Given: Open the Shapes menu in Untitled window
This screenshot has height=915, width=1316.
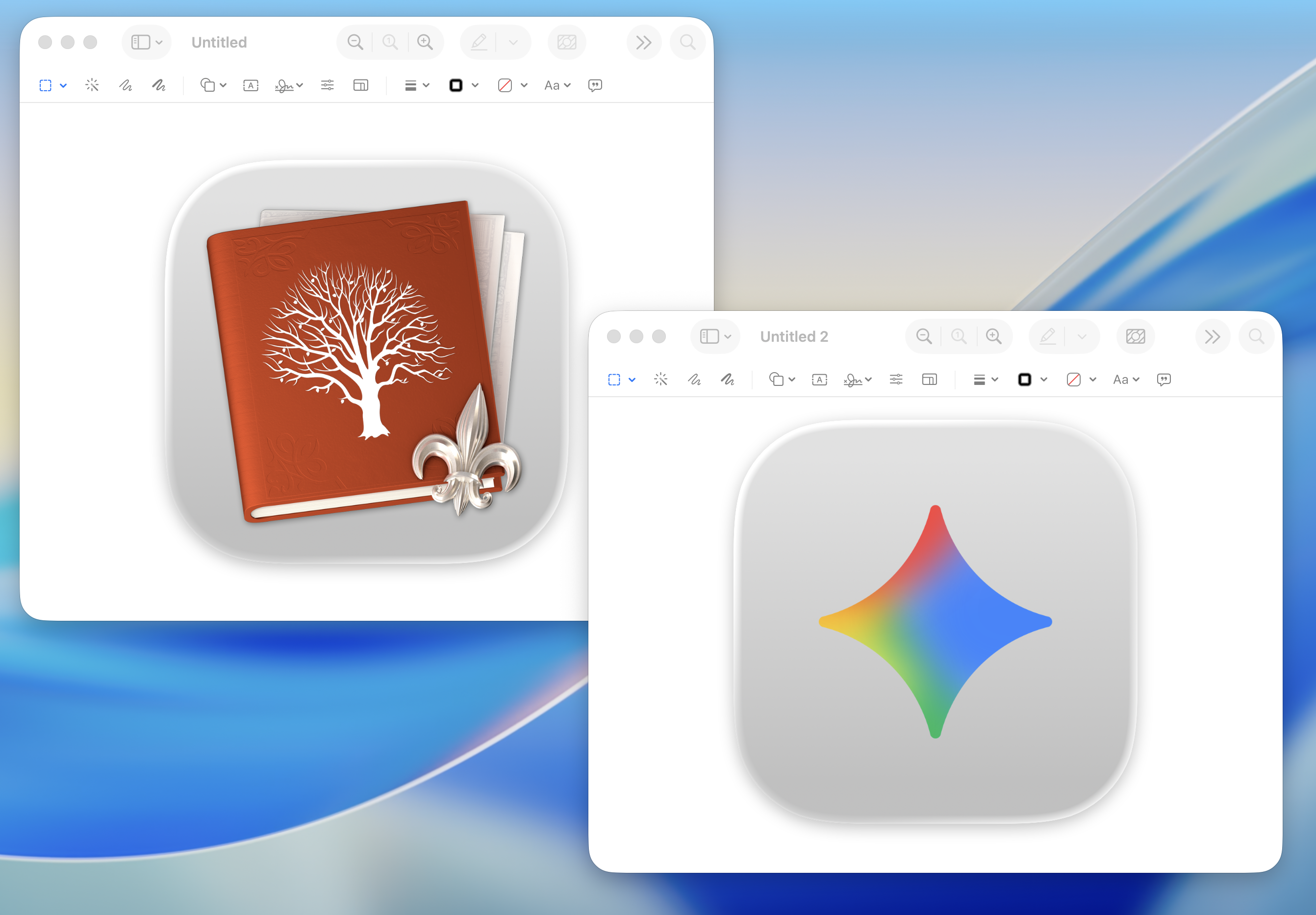Looking at the screenshot, I should click(207, 85).
